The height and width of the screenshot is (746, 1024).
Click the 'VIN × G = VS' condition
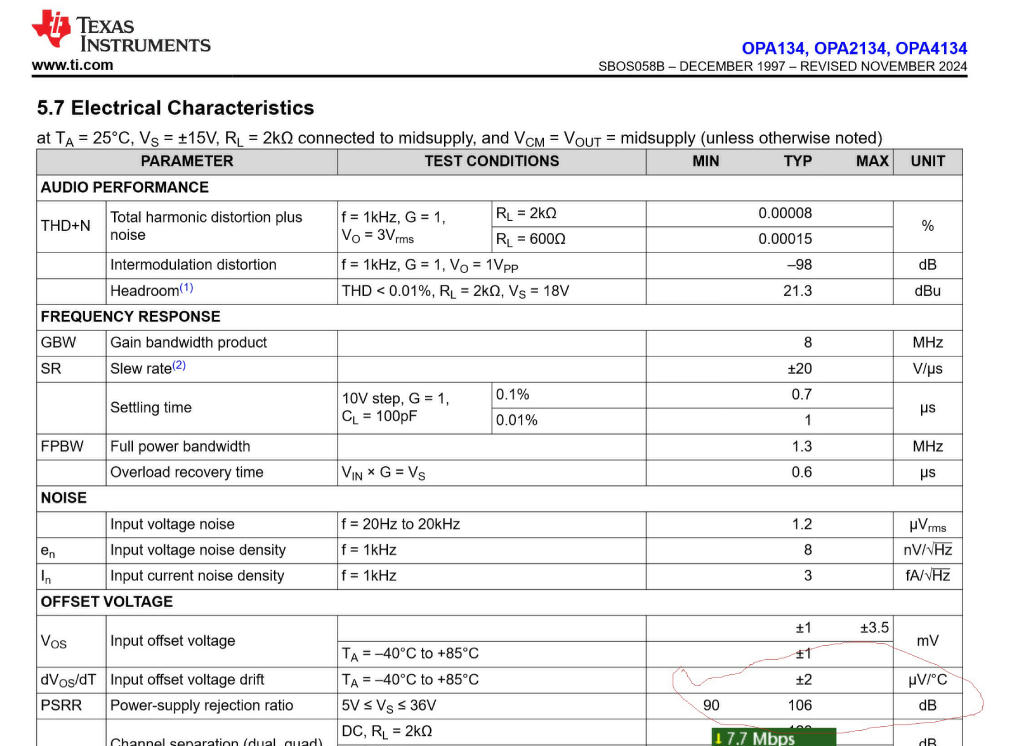click(x=383, y=473)
